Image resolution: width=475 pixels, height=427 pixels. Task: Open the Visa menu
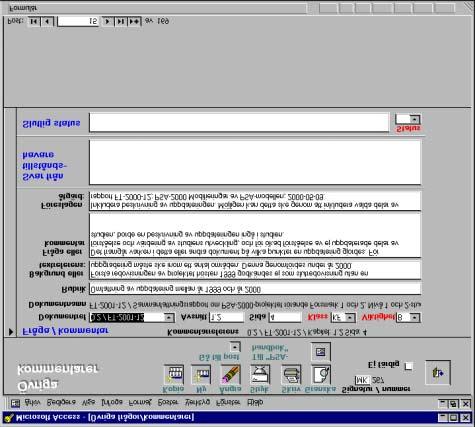coord(88,402)
